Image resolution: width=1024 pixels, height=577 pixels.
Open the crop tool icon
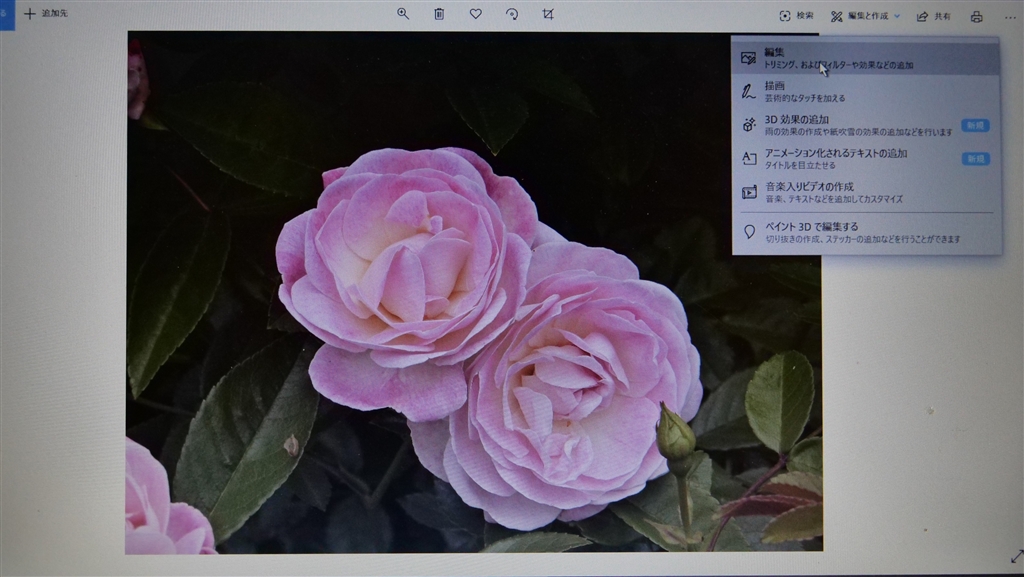(548, 14)
